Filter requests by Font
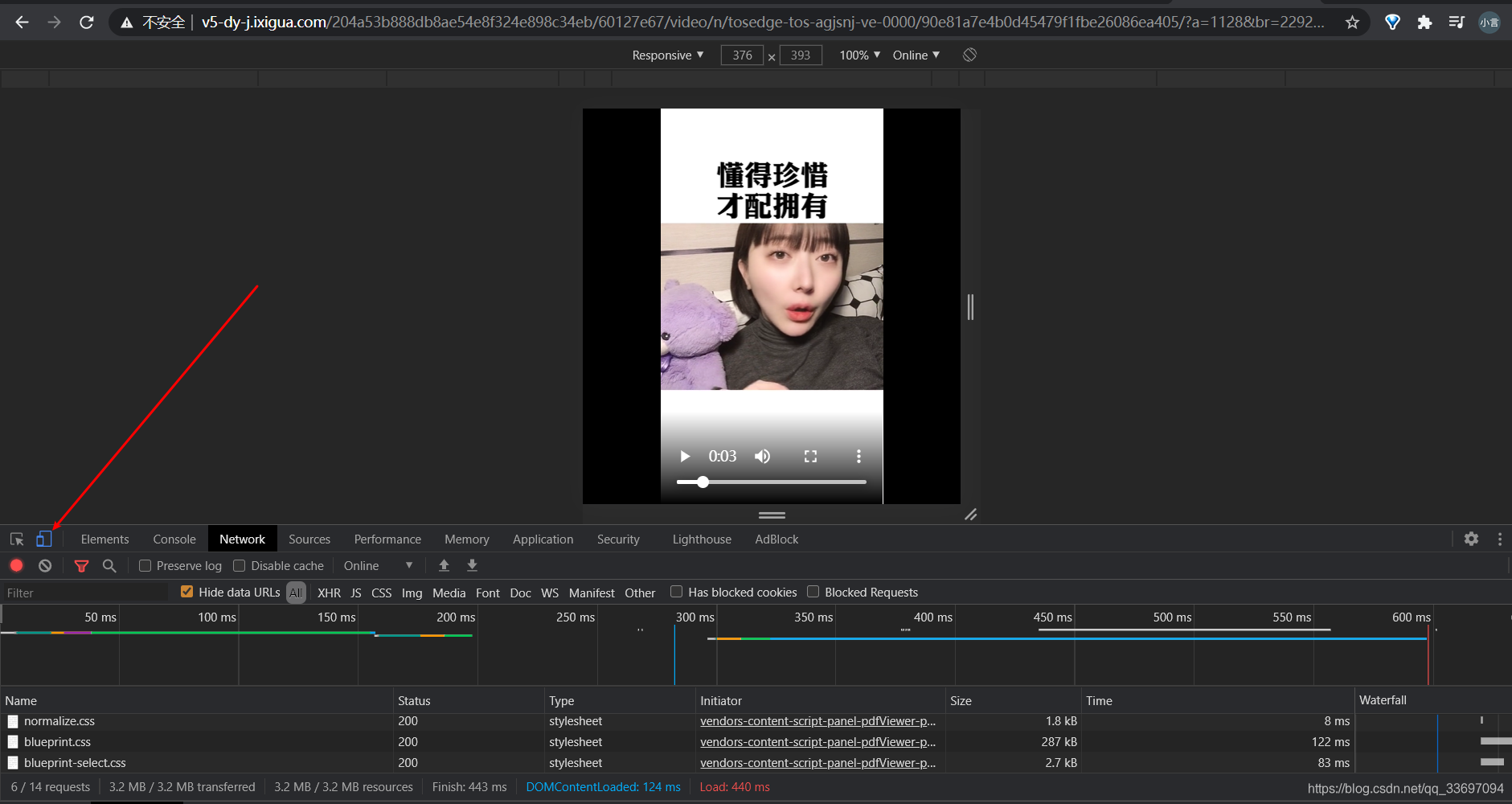The image size is (1512, 804). tap(488, 593)
